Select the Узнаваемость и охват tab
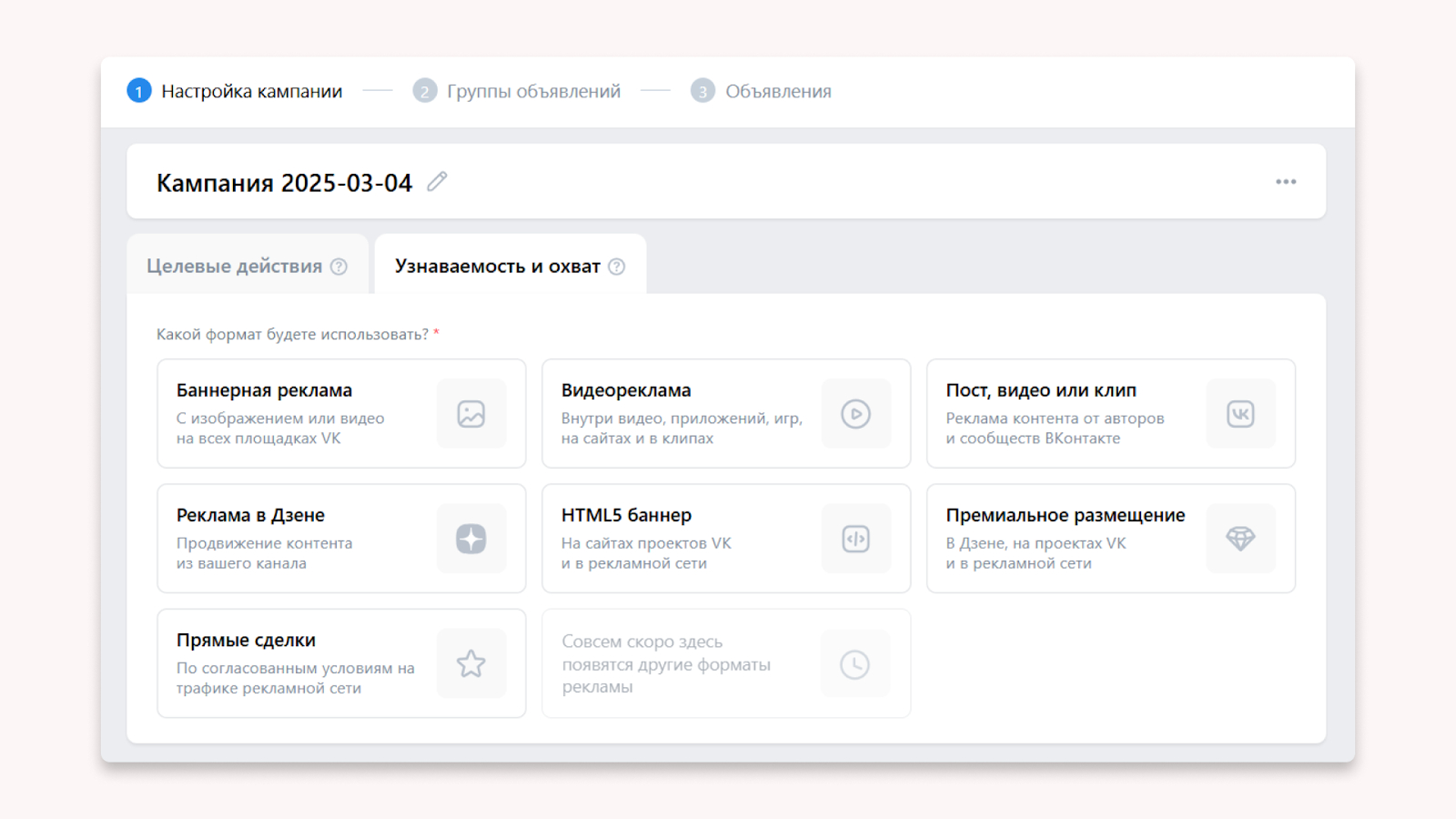The image size is (1456, 819). point(497,267)
